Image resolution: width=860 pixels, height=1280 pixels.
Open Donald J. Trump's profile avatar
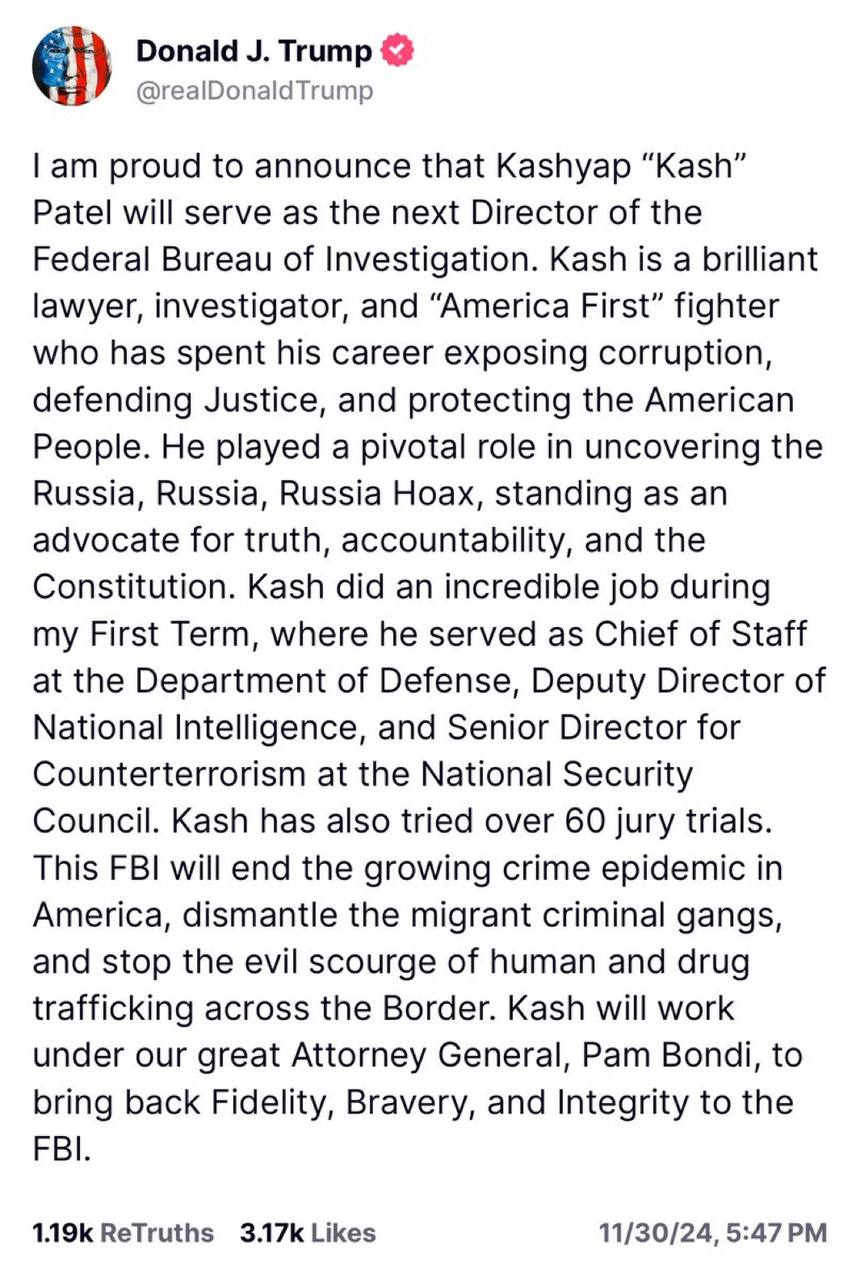pos(72,67)
